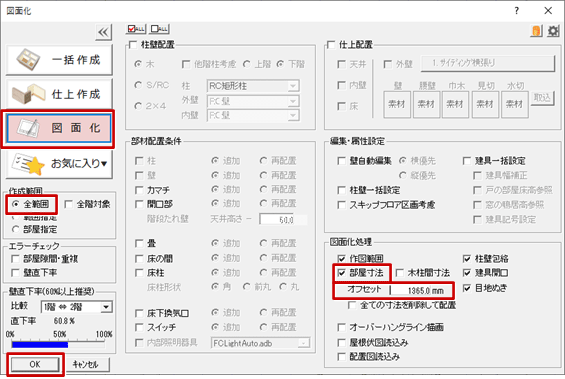Toggle 床柱 checkbox

point(139,273)
